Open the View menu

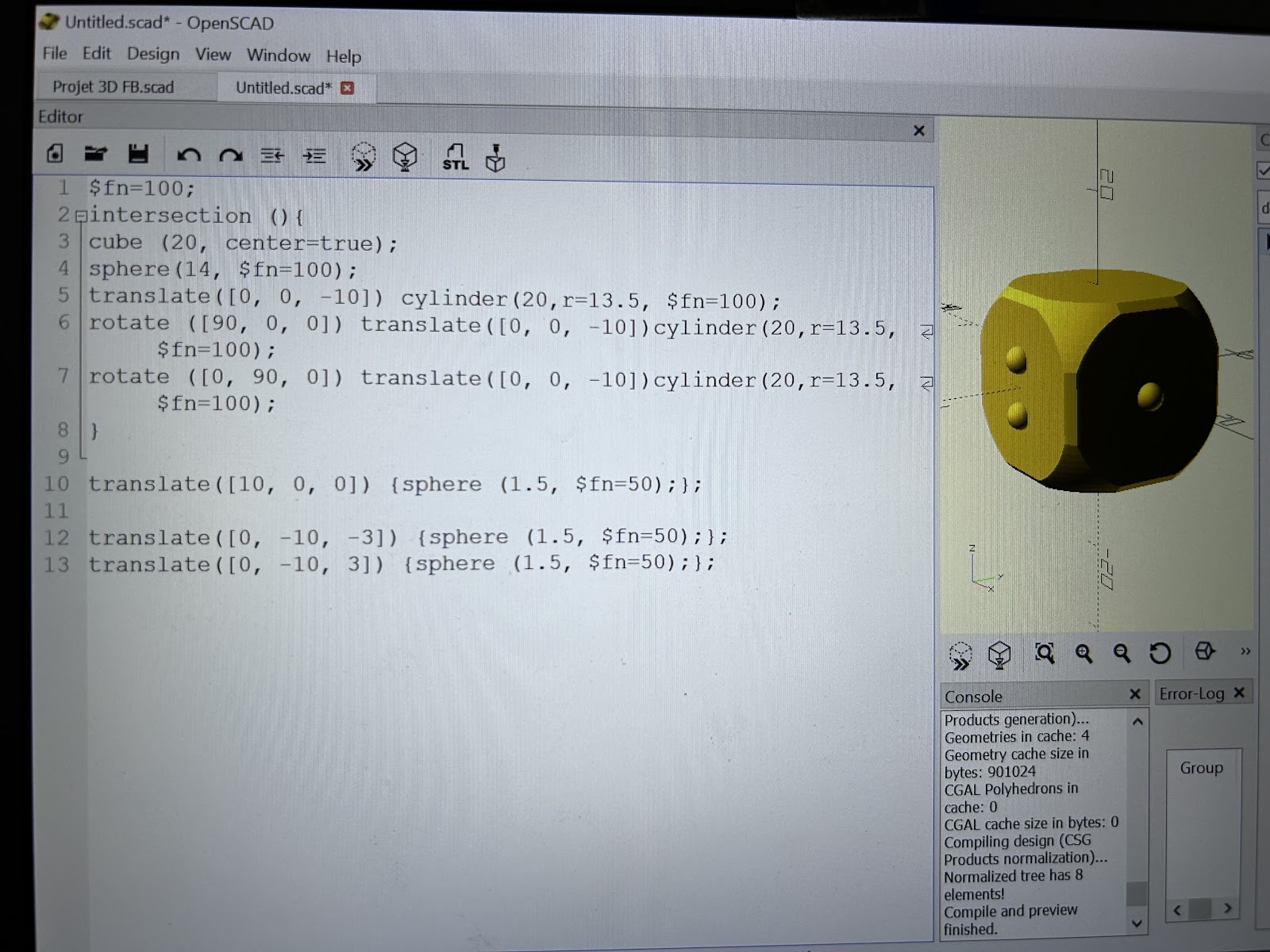[213, 55]
